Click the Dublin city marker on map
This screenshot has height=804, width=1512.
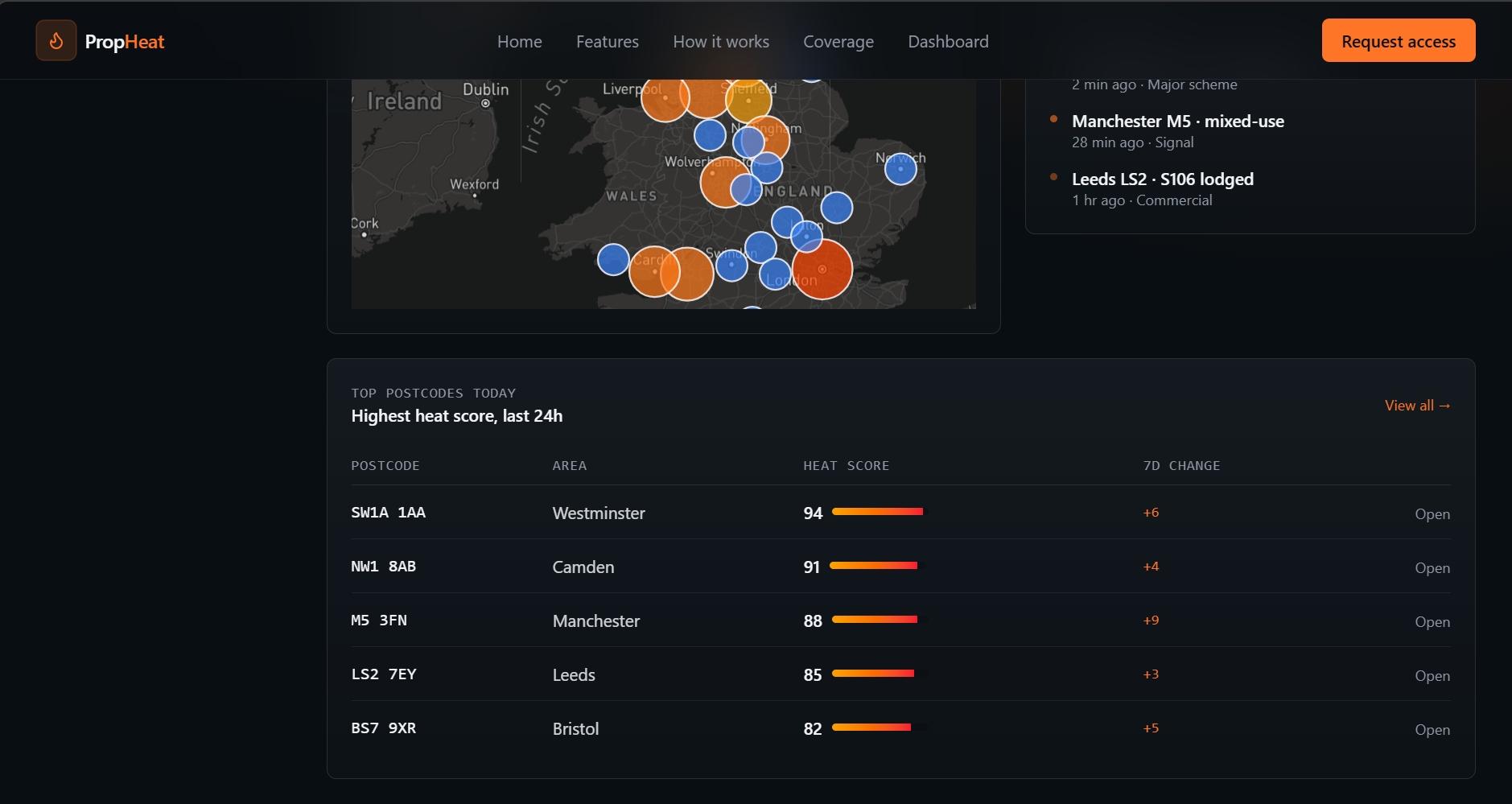(x=485, y=103)
